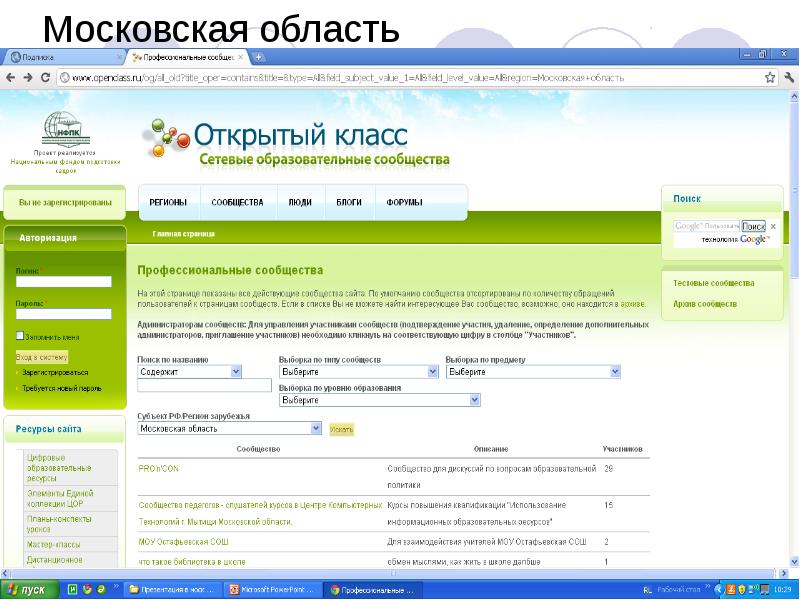This screenshot has width=800, height=600.
Task: Open Chrome wrench settings menu
Action: (789, 78)
